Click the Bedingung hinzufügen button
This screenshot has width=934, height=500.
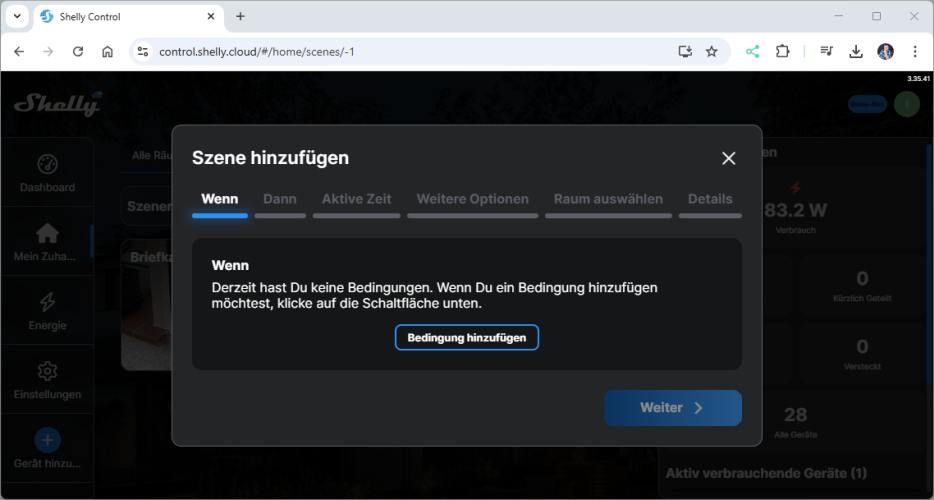coord(466,338)
